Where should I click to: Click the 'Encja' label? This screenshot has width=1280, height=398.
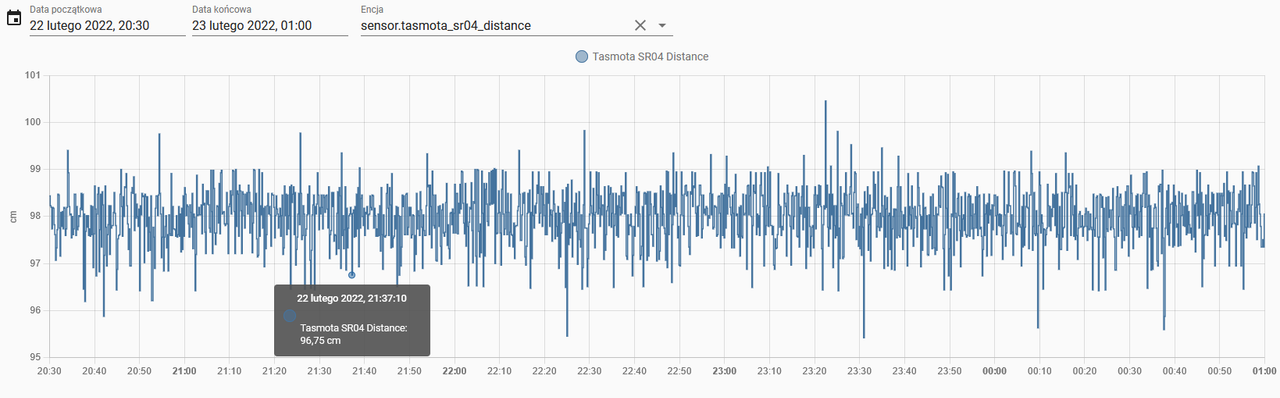point(371,9)
